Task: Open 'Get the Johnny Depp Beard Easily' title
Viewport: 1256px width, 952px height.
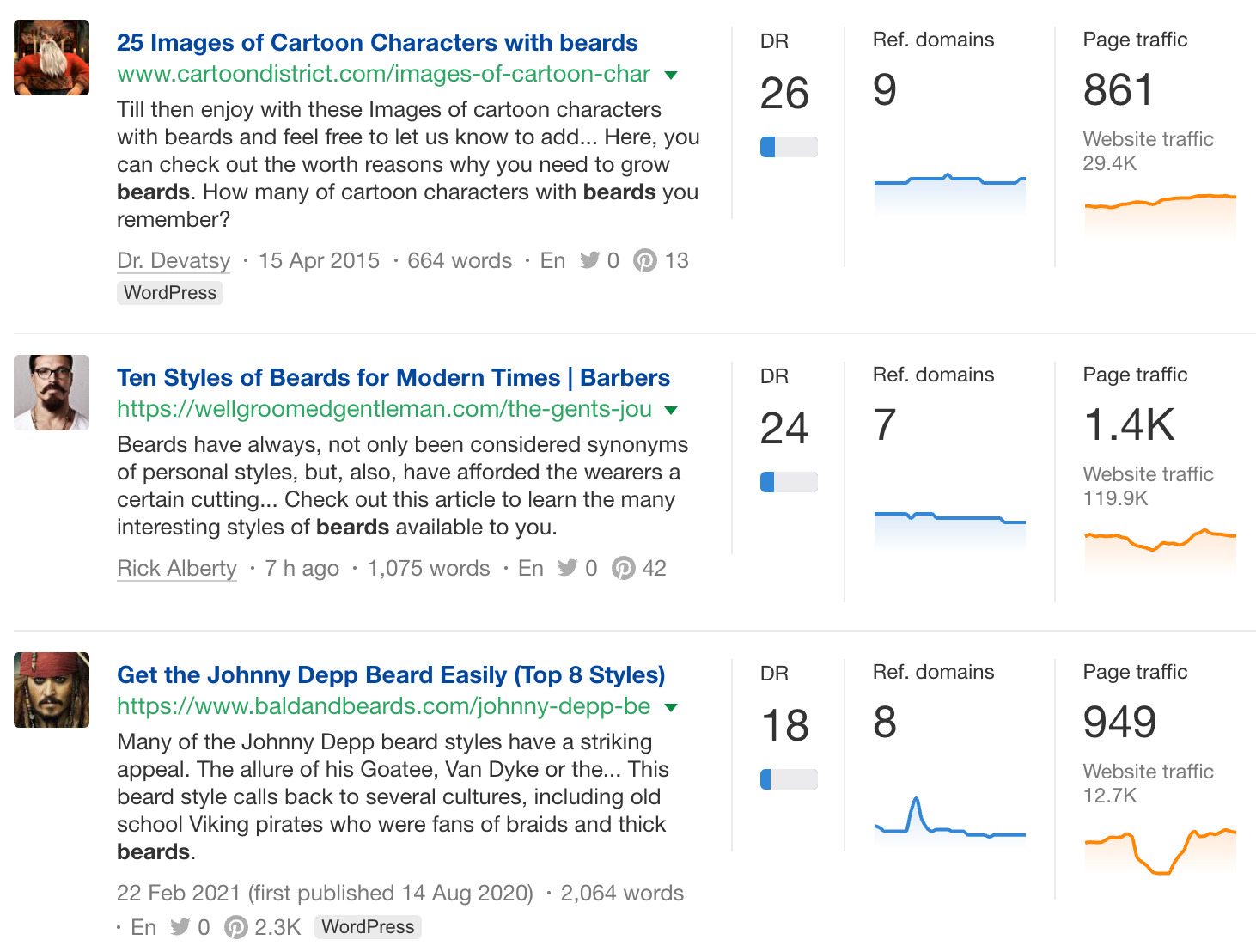Action: [x=391, y=674]
